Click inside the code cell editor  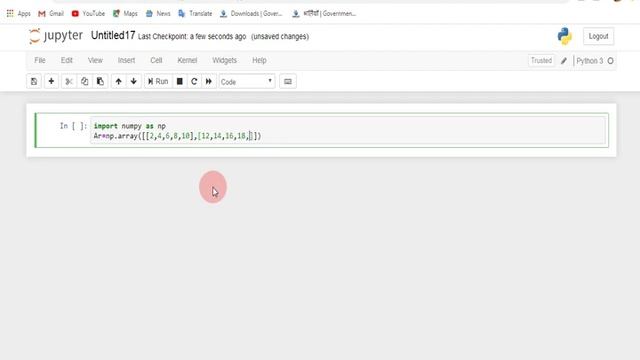coord(348,131)
